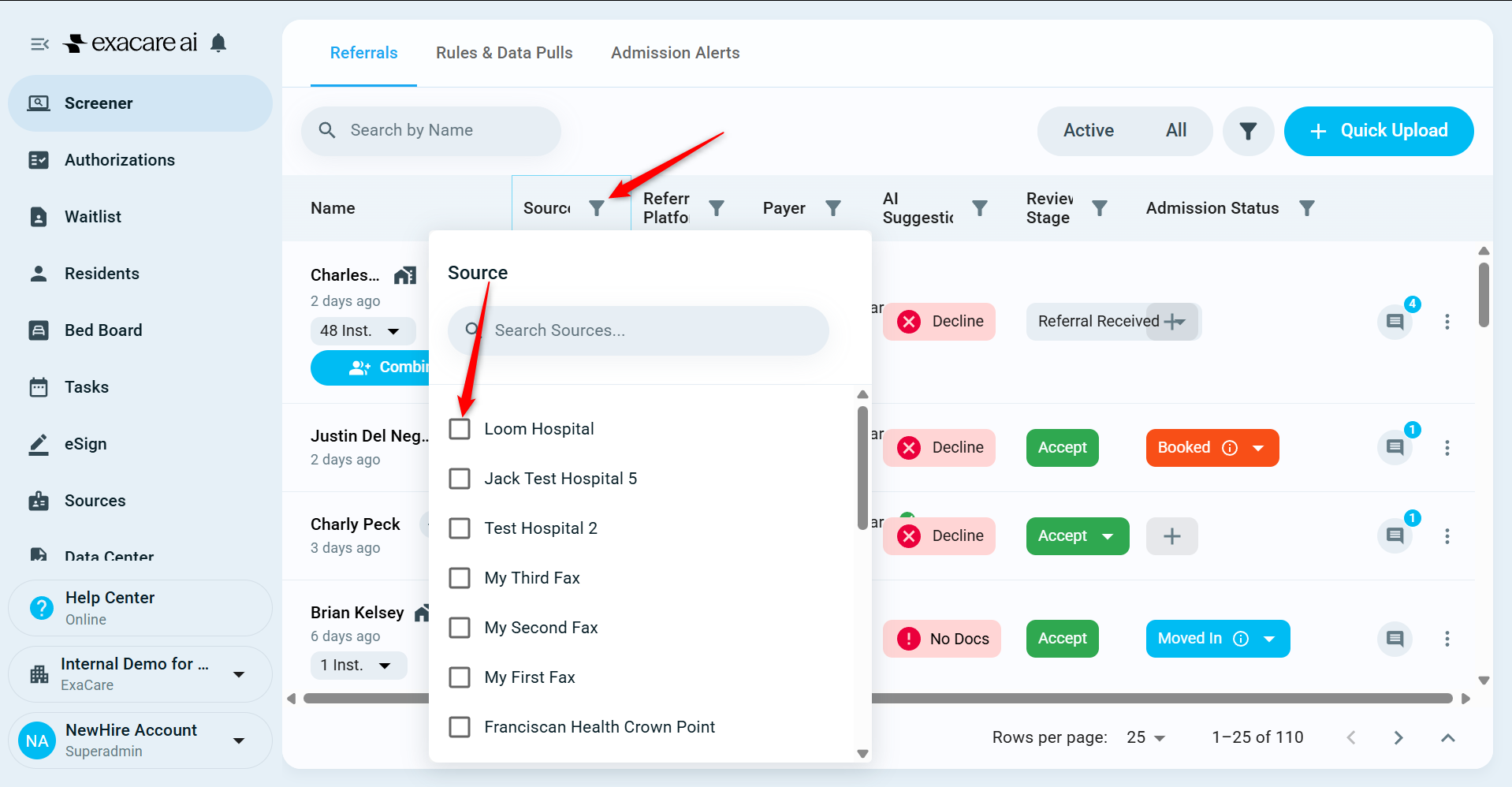The image size is (1512, 787).
Task: Click Accept in Brian Kelsey row
Action: 1062,639
